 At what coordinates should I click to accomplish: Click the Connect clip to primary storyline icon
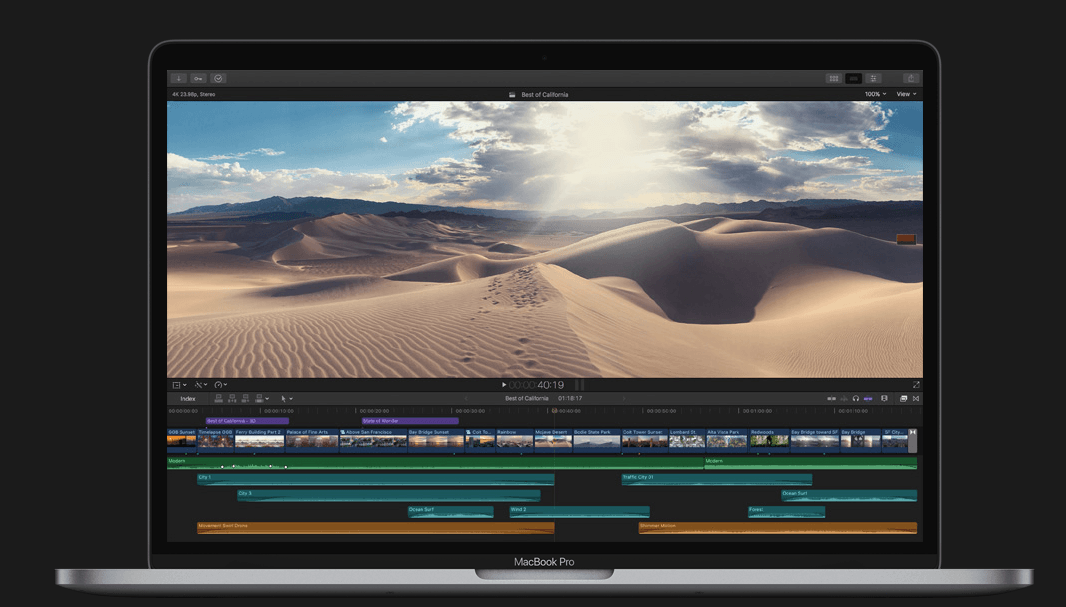point(218,398)
